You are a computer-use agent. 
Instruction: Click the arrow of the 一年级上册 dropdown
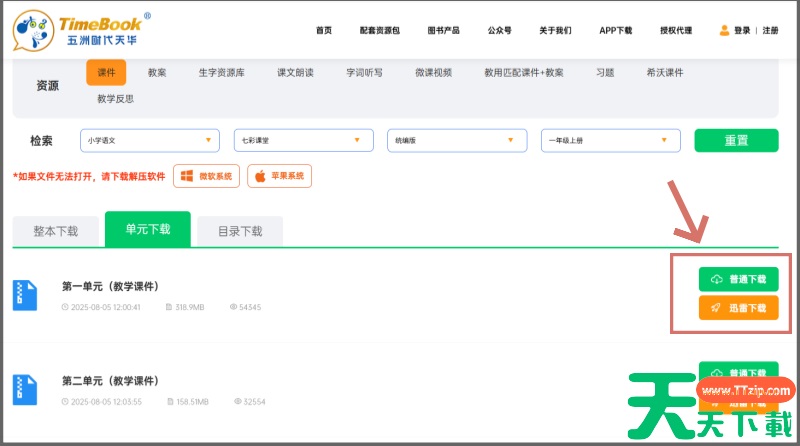pyautogui.click(x=664, y=140)
